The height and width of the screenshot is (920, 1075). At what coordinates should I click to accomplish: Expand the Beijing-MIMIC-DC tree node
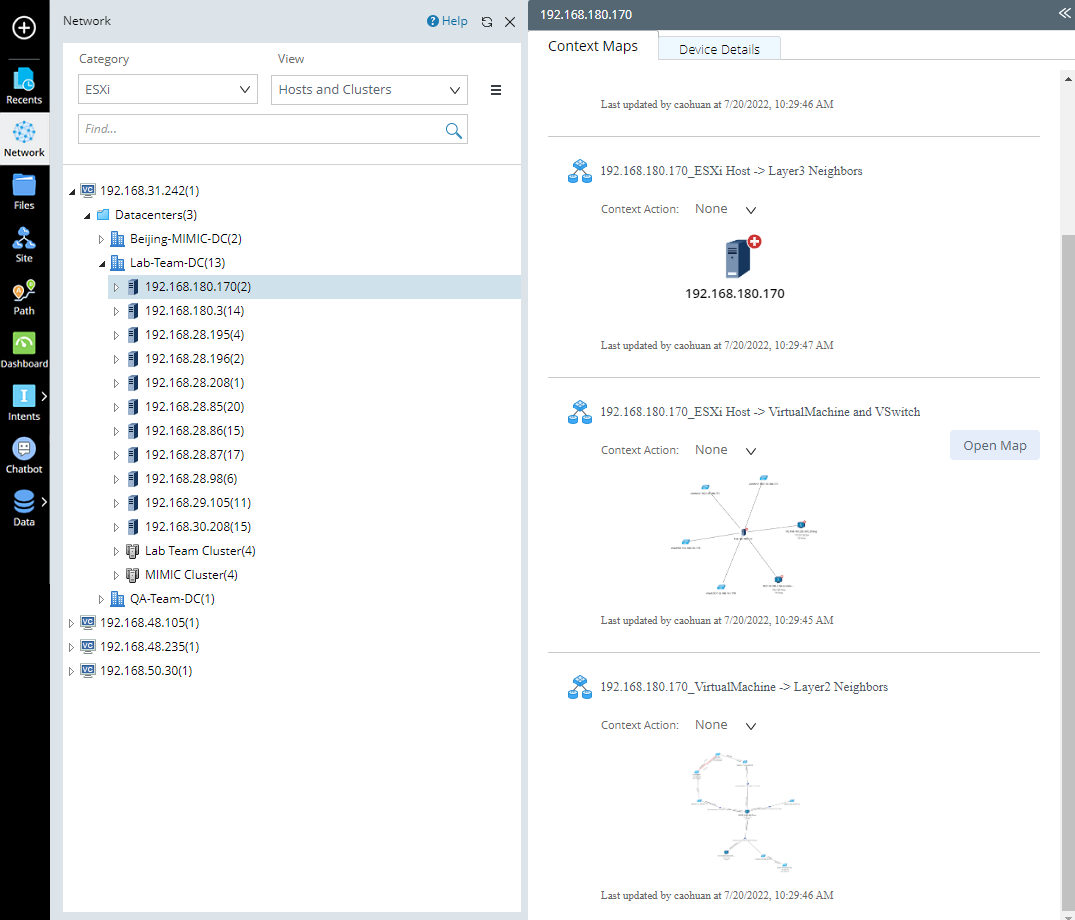click(x=101, y=239)
